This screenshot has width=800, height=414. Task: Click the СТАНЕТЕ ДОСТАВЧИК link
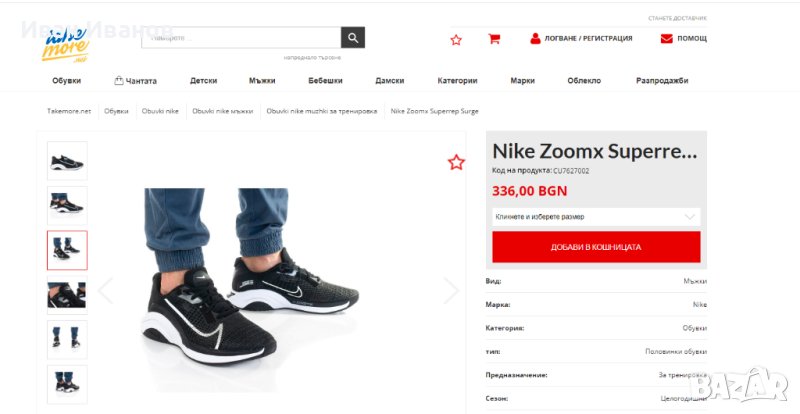point(677,18)
